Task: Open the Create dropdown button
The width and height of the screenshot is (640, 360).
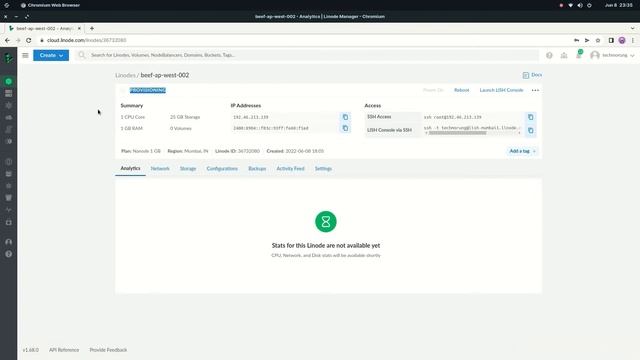Action: (x=51, y=55)
